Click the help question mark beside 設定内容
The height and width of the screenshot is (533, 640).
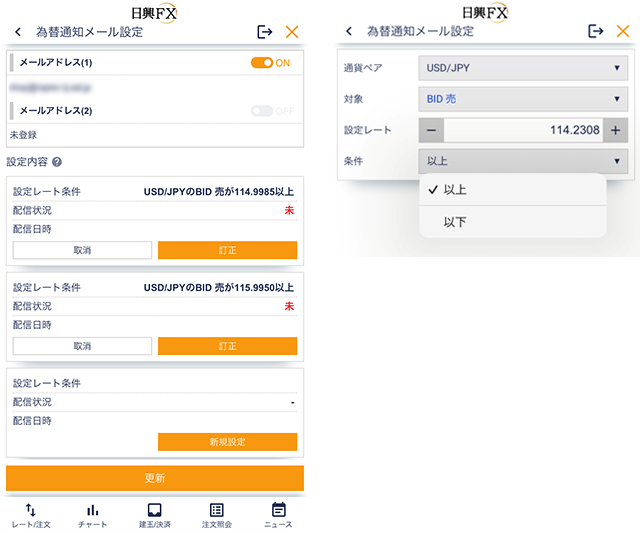57,162
